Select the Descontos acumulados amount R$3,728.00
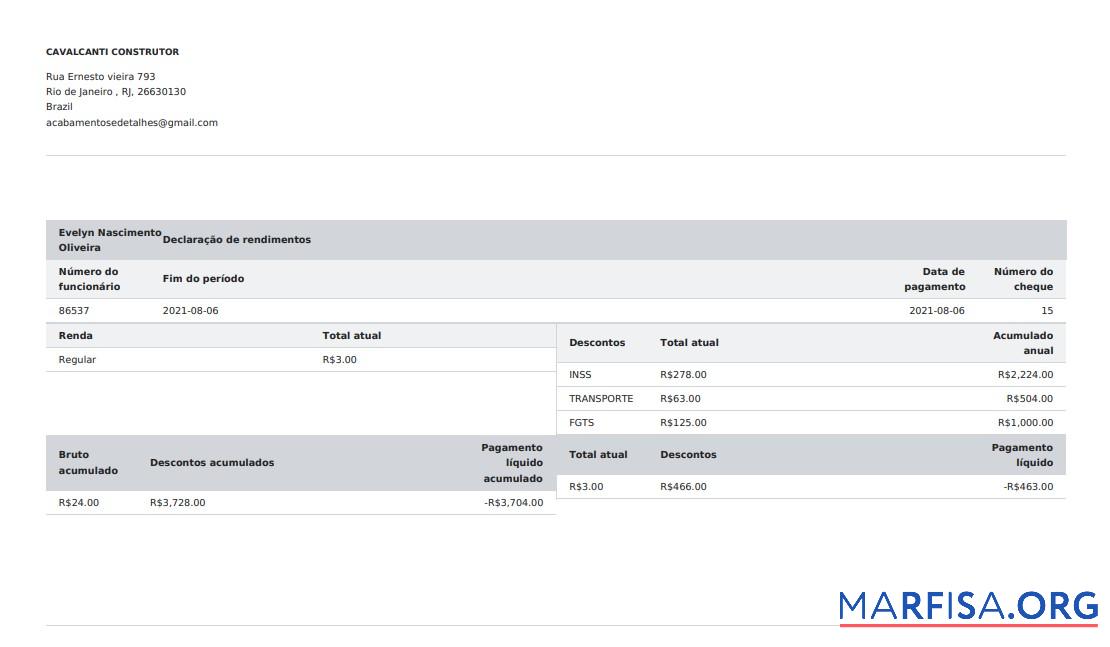 coord(177,502)
